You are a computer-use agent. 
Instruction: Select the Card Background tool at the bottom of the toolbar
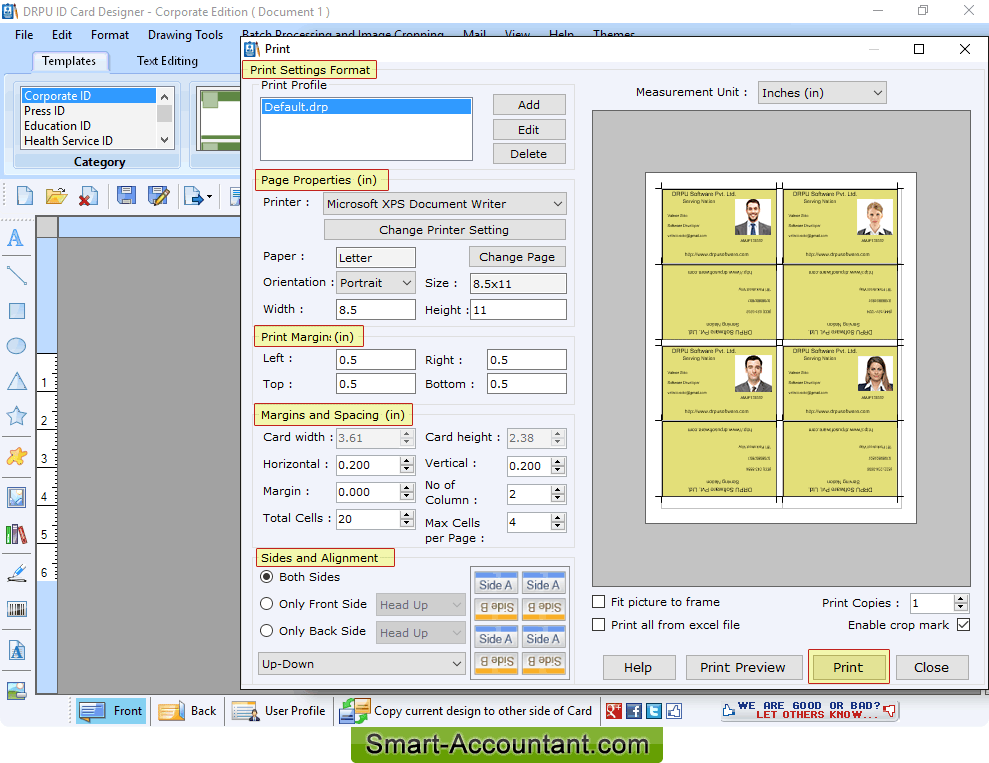[x=16, y=690]
